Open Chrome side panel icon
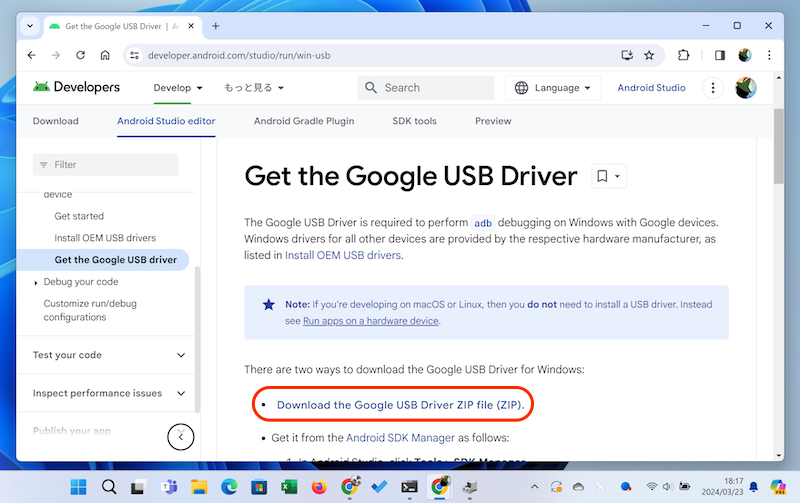The image size is (800, 503). 718,55
